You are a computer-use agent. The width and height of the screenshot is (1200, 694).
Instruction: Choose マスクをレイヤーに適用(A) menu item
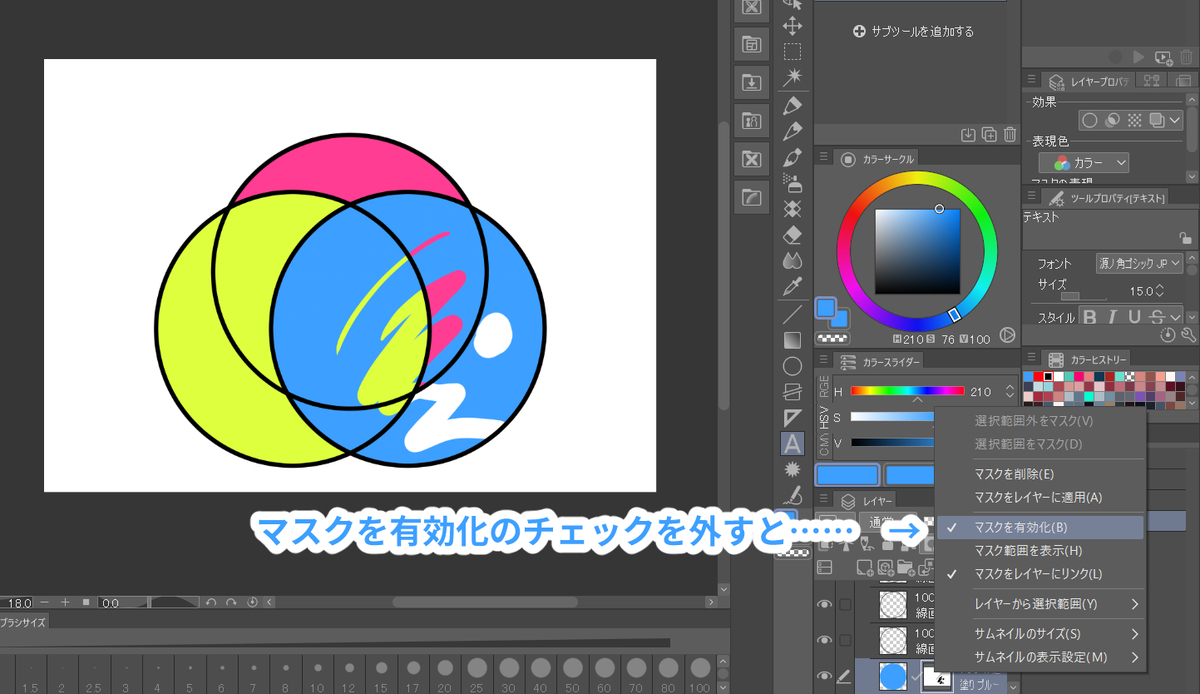pos(1040,497)
